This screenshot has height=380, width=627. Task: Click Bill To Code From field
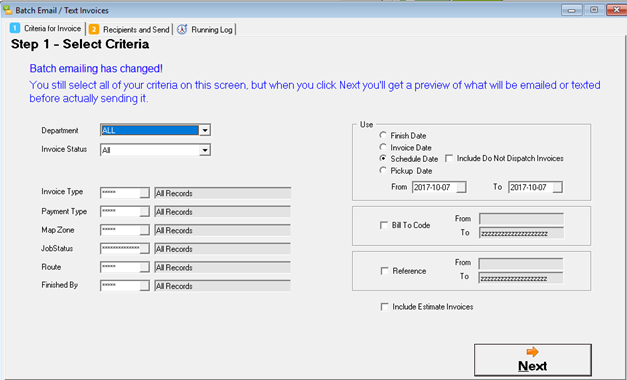pos(521,219)
